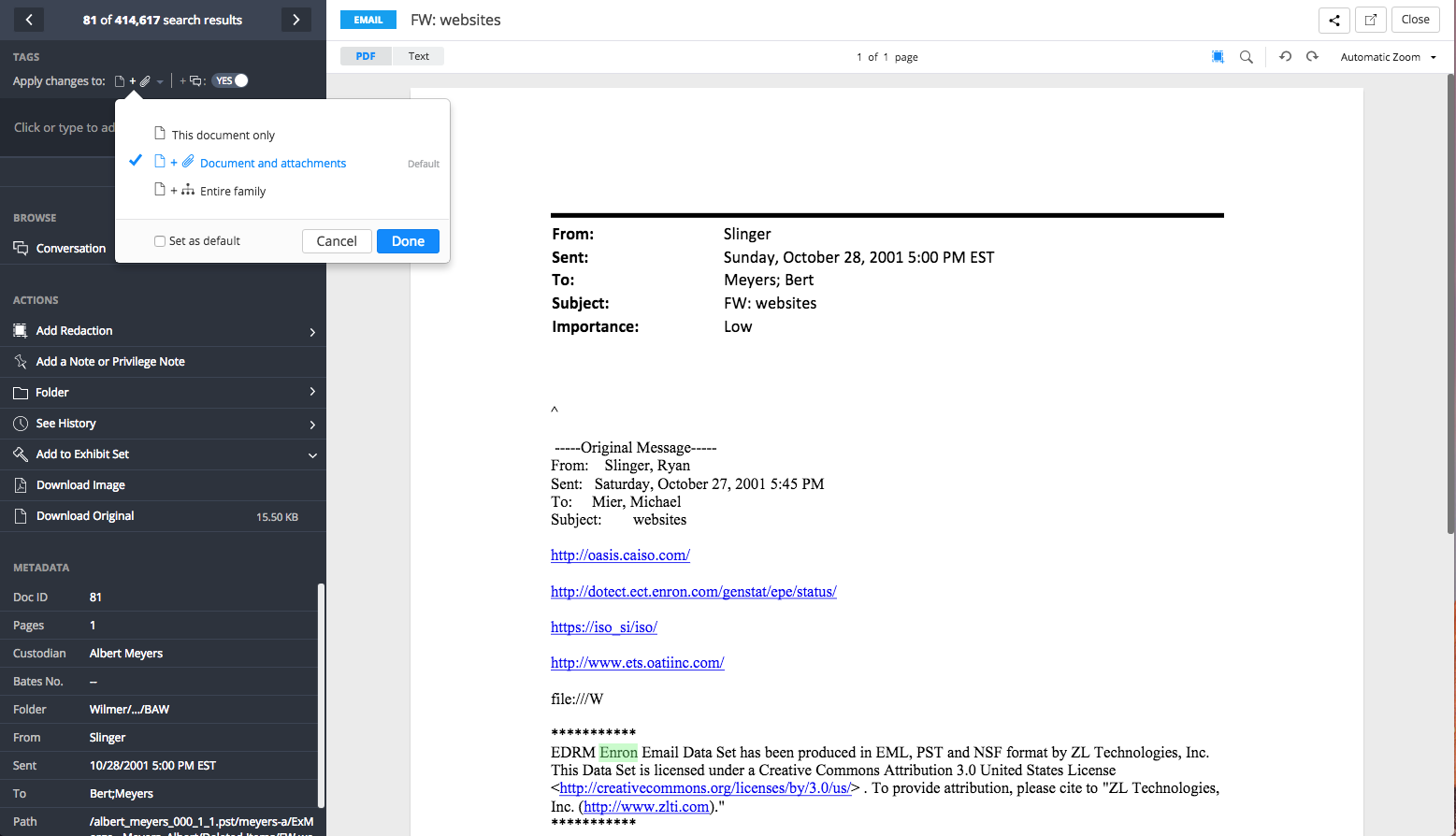
Task: Open the https://iso_si/iso/ link
Action: (x=604, y=627)
